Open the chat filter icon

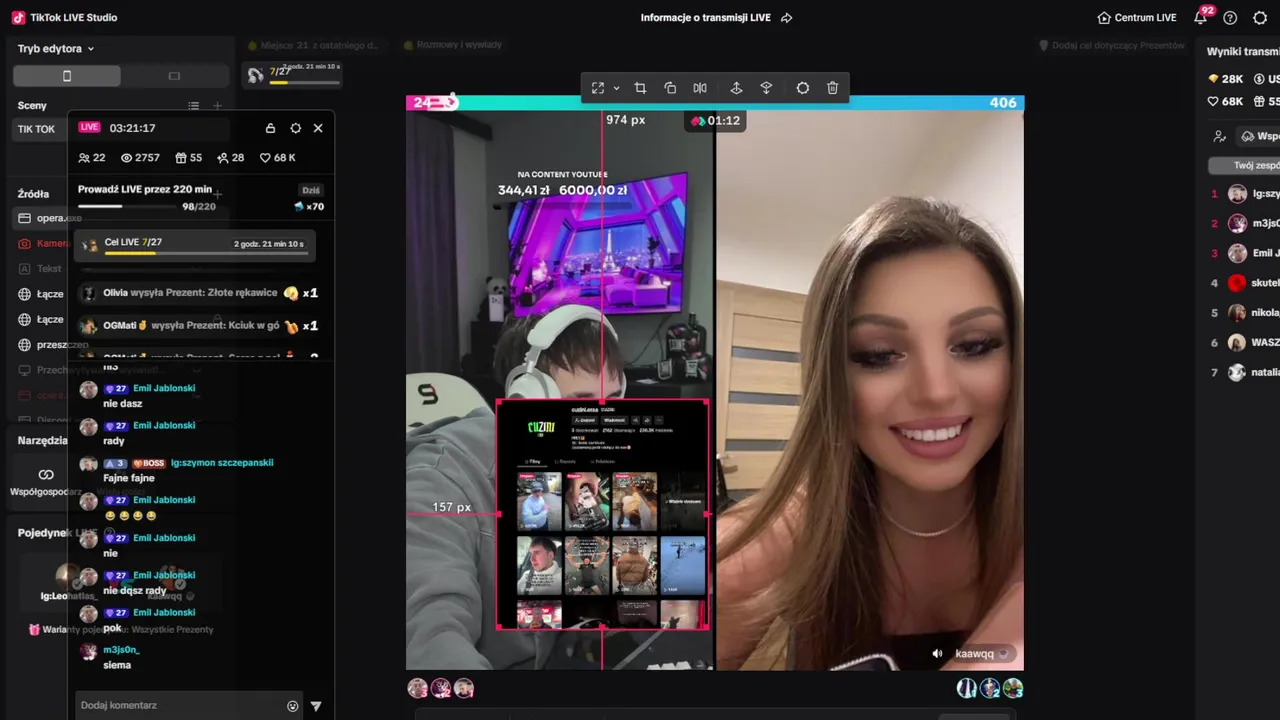[316, 706]
